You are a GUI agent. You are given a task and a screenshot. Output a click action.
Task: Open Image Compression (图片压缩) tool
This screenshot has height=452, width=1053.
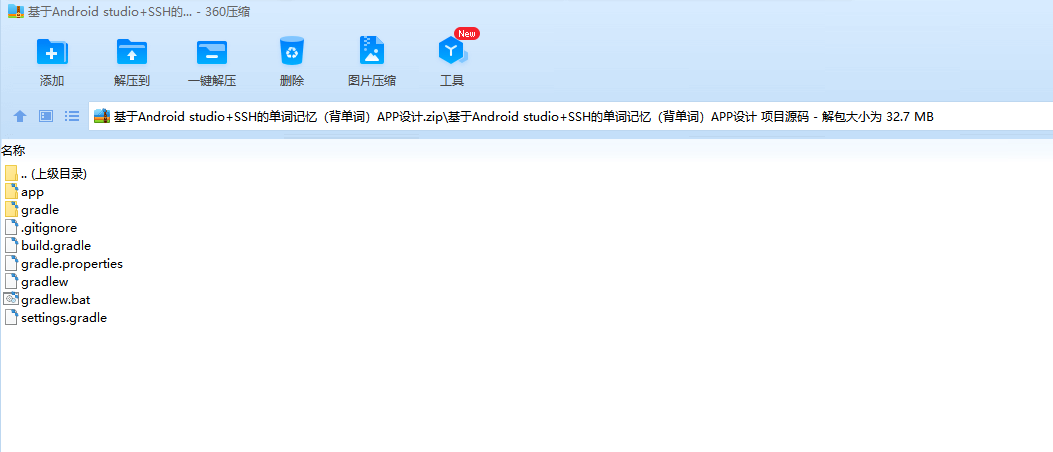click(x=371, y=51)
